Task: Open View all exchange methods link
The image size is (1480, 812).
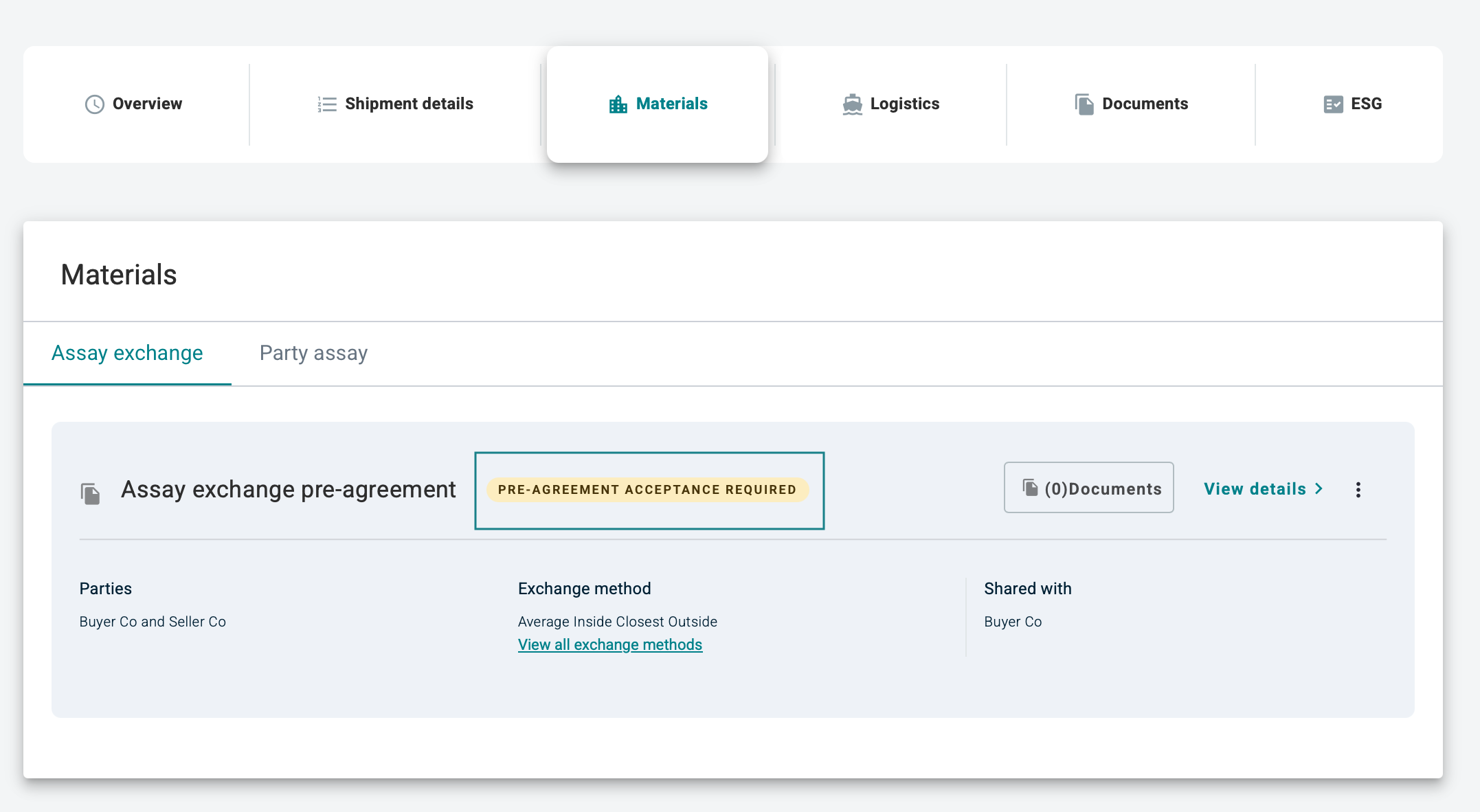Action: (609, 645)
